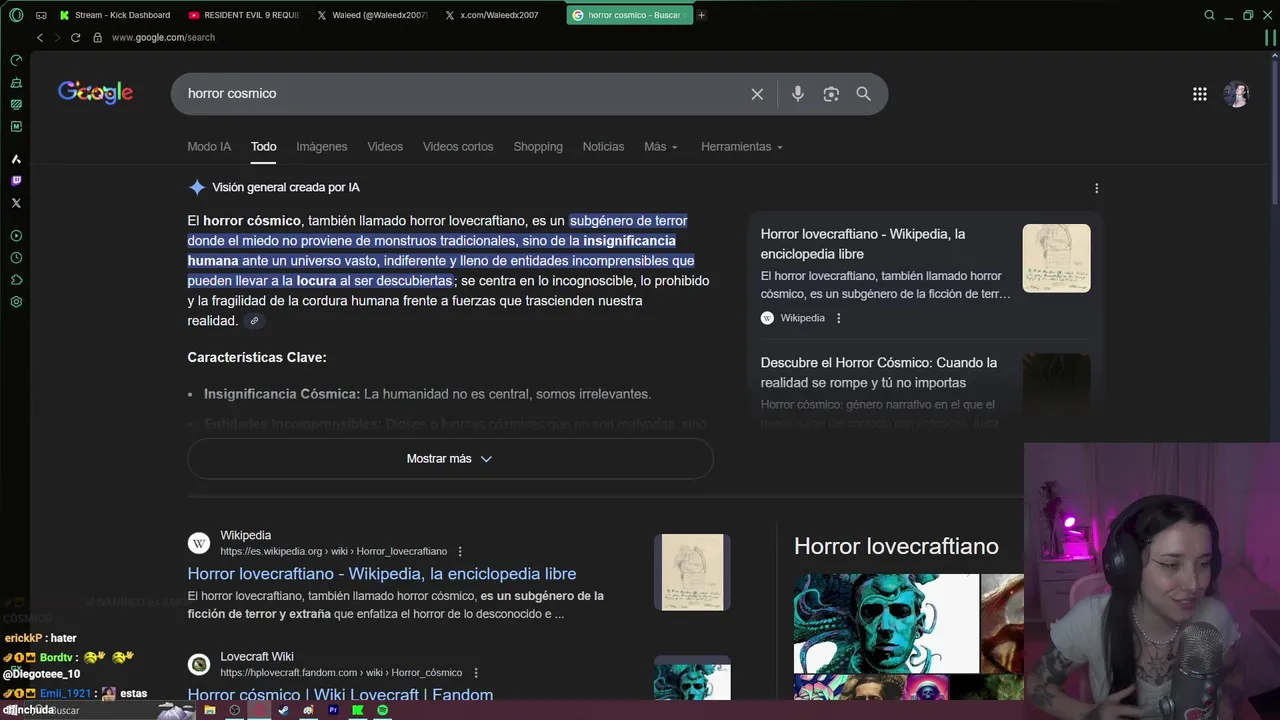Open options dots beside hplovecraft.fandom.com URL
Viewport: 1280px width, 720px height.
pos(476,673)
